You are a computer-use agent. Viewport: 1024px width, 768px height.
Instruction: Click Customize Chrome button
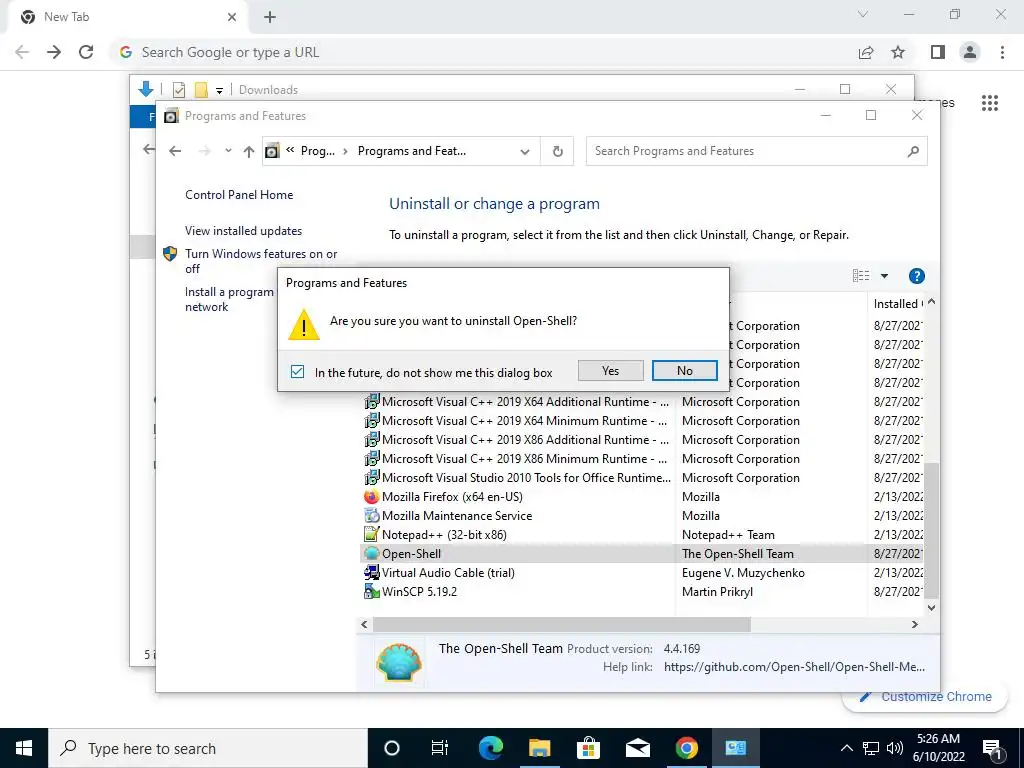click(926, 697)
